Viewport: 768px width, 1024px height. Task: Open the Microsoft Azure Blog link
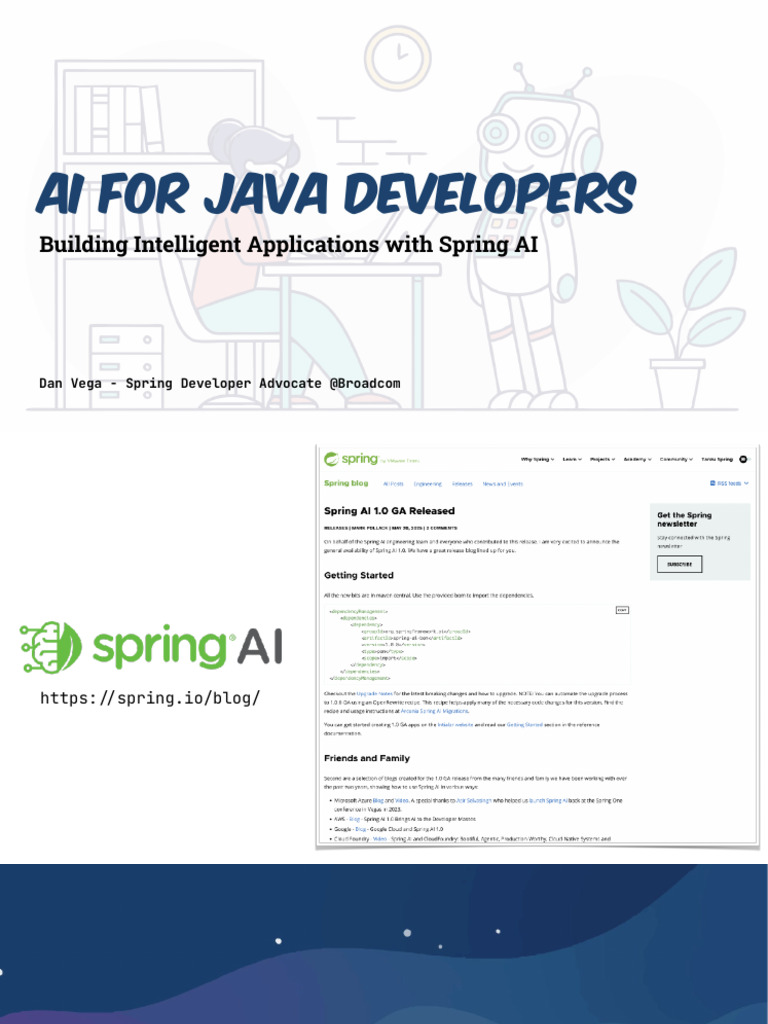[378, 800]
